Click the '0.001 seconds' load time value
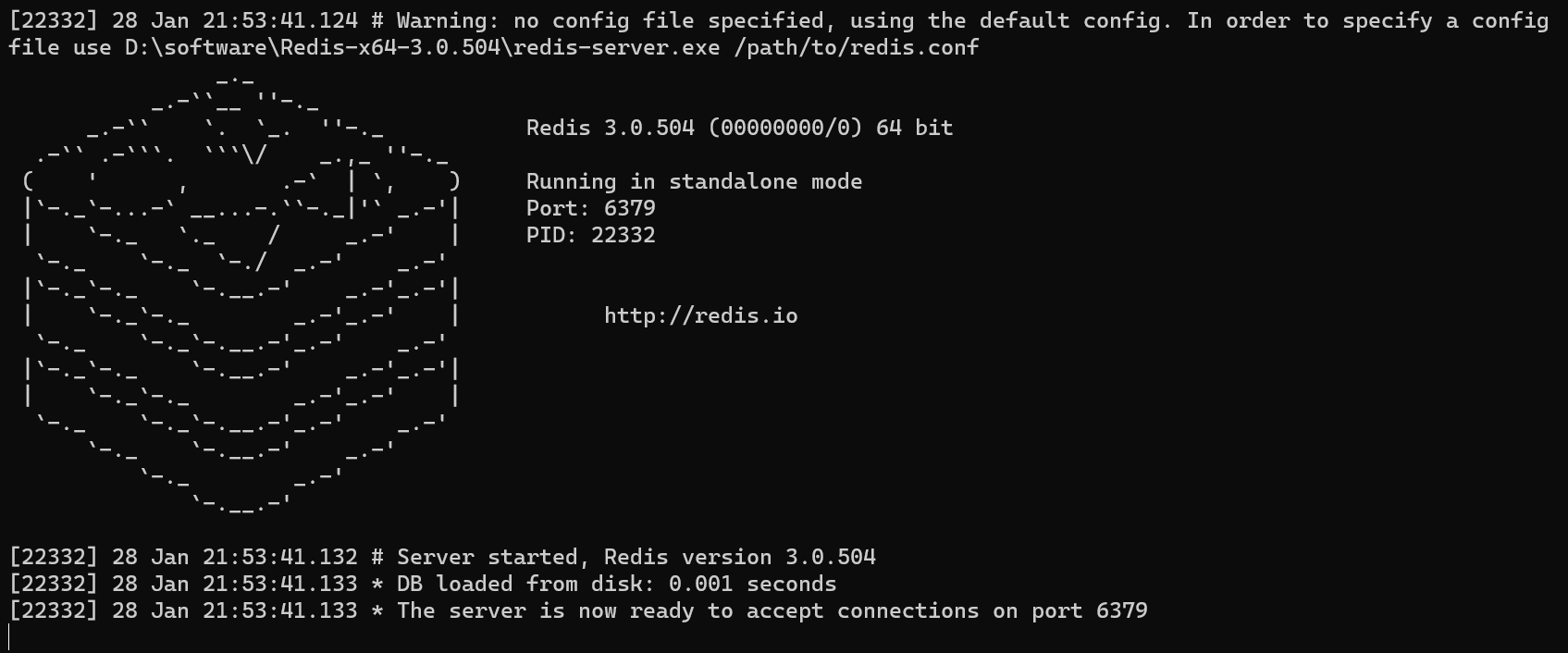The image size is (1568, 653). (752, 584)
